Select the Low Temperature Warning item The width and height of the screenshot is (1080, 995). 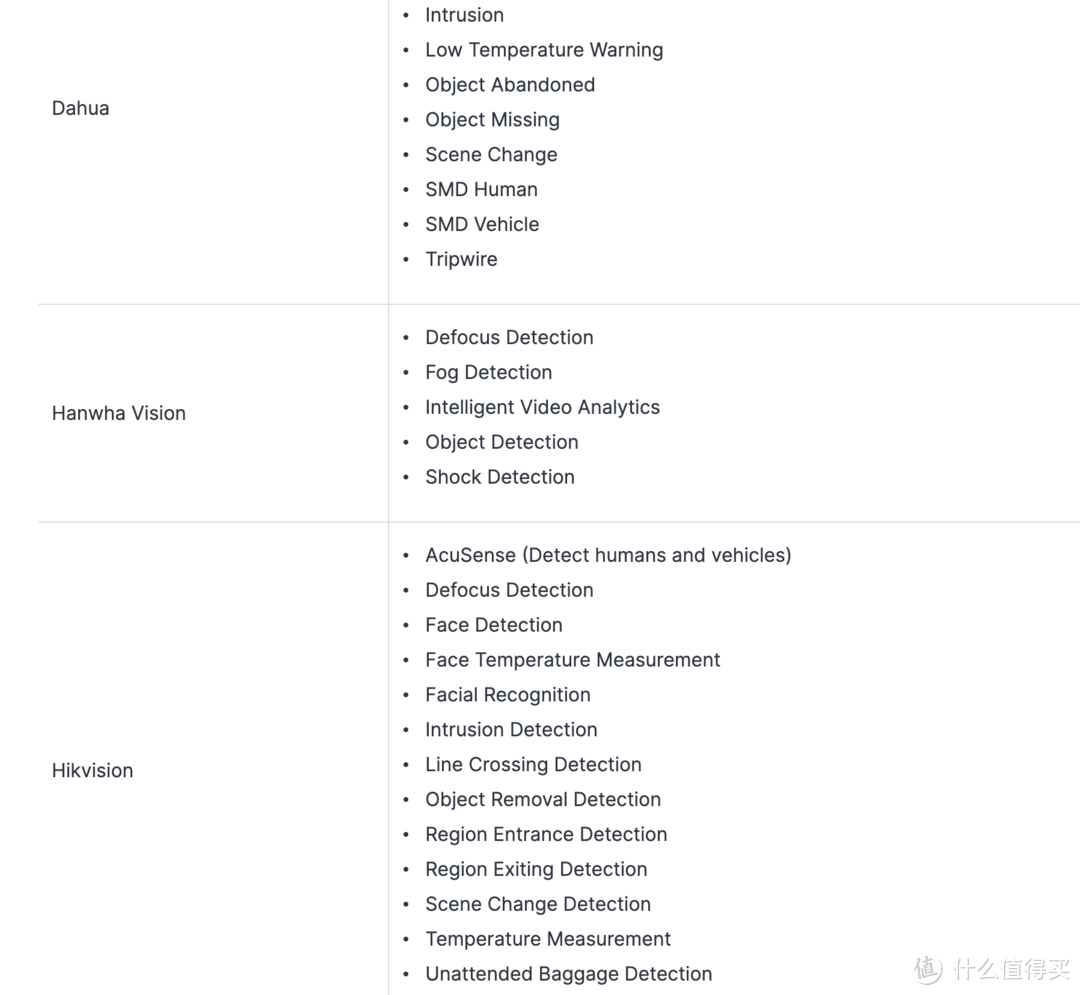coord(543,50)
